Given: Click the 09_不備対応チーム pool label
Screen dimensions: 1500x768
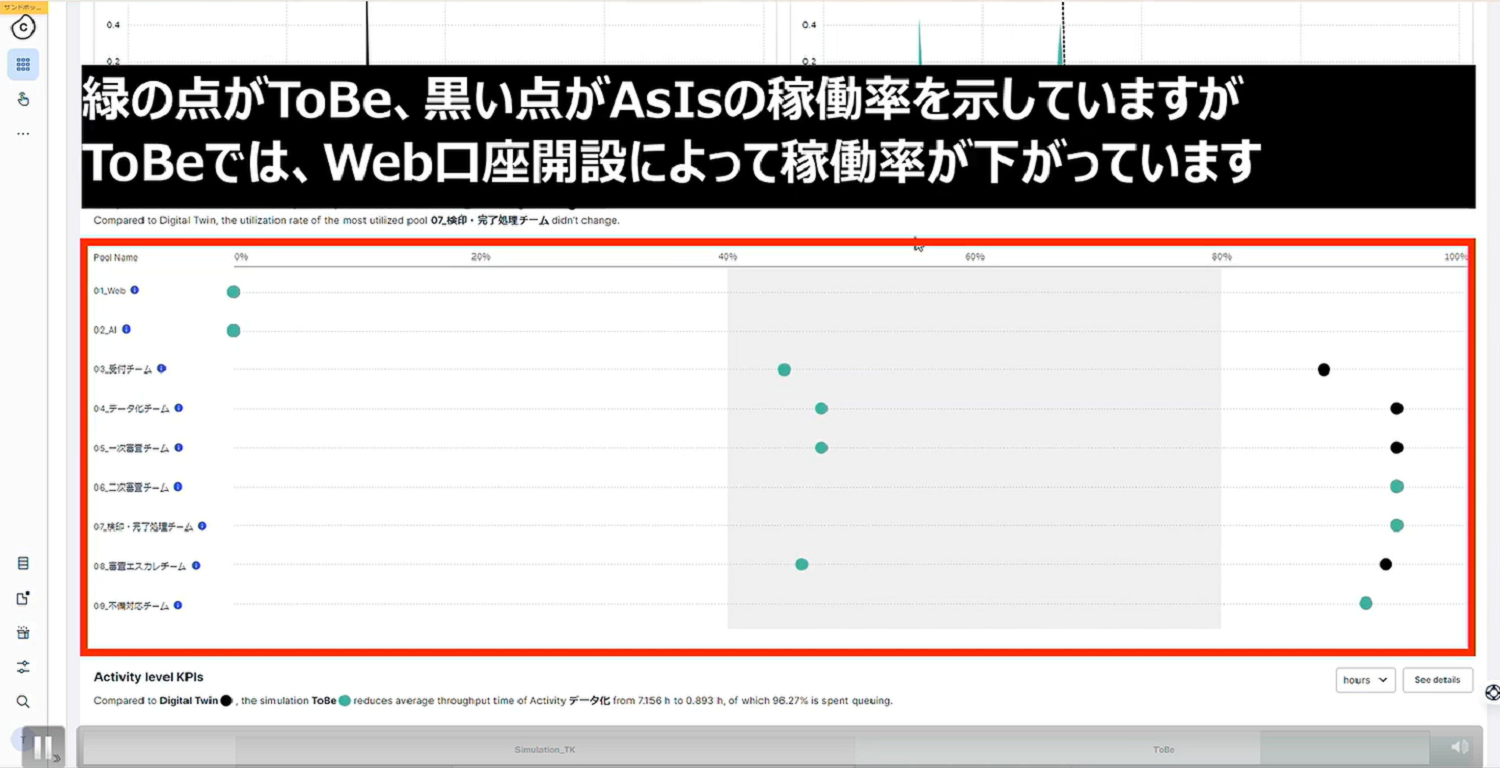Looking at the screenshot, I should tap(132, 606).
